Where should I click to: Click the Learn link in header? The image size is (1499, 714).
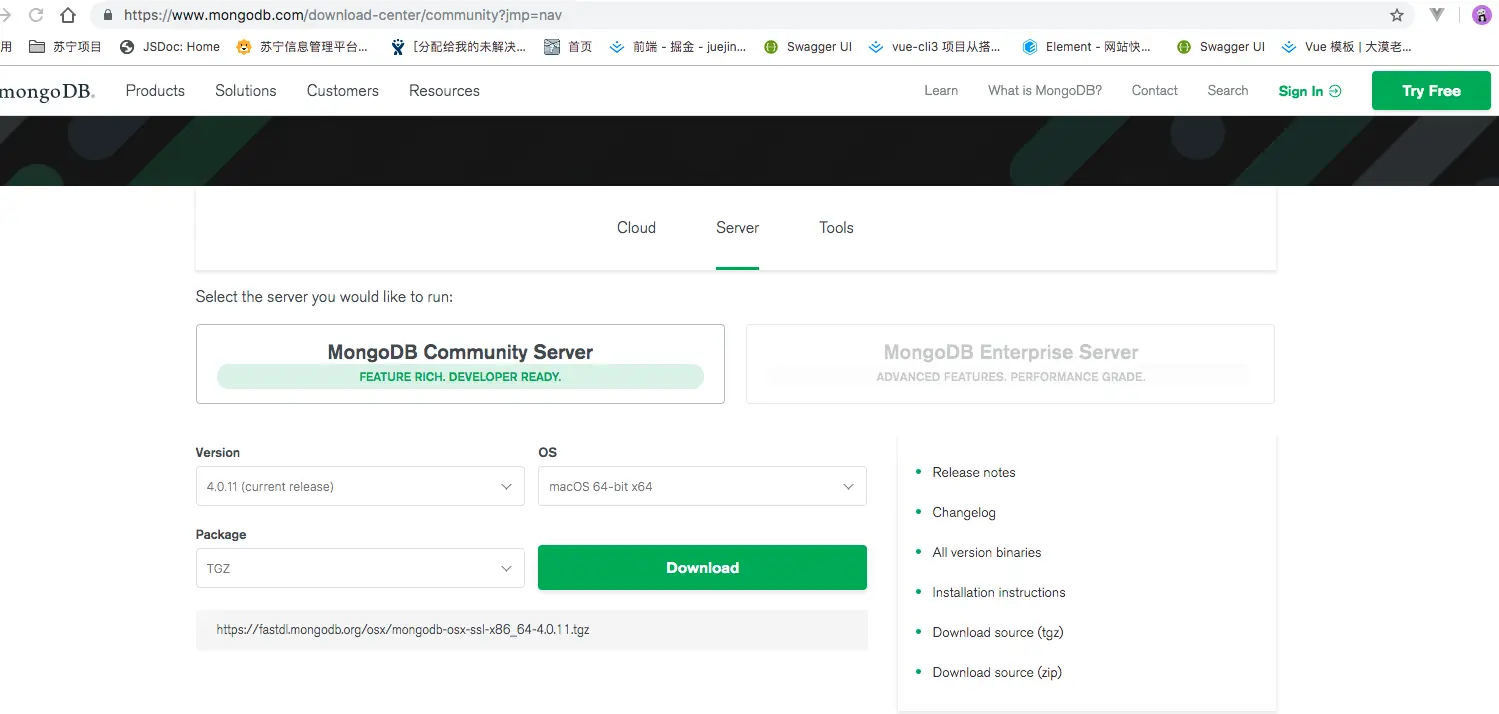click(941, 91)
